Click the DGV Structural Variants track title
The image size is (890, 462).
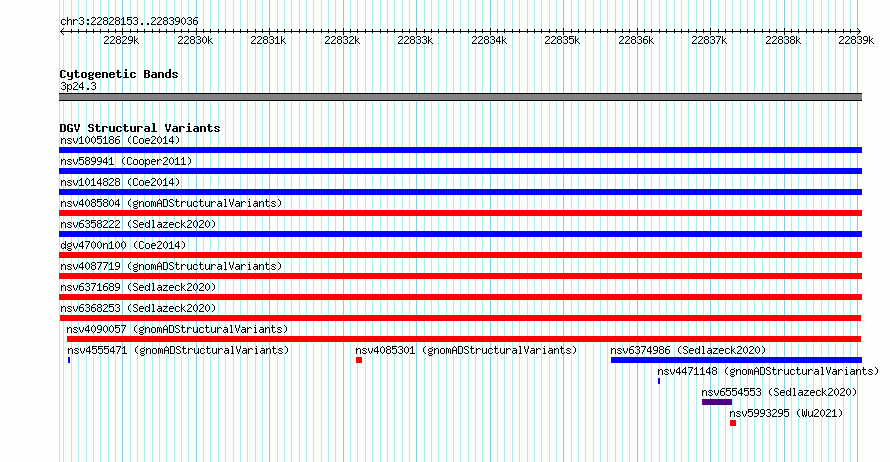(x=140, y=128)
